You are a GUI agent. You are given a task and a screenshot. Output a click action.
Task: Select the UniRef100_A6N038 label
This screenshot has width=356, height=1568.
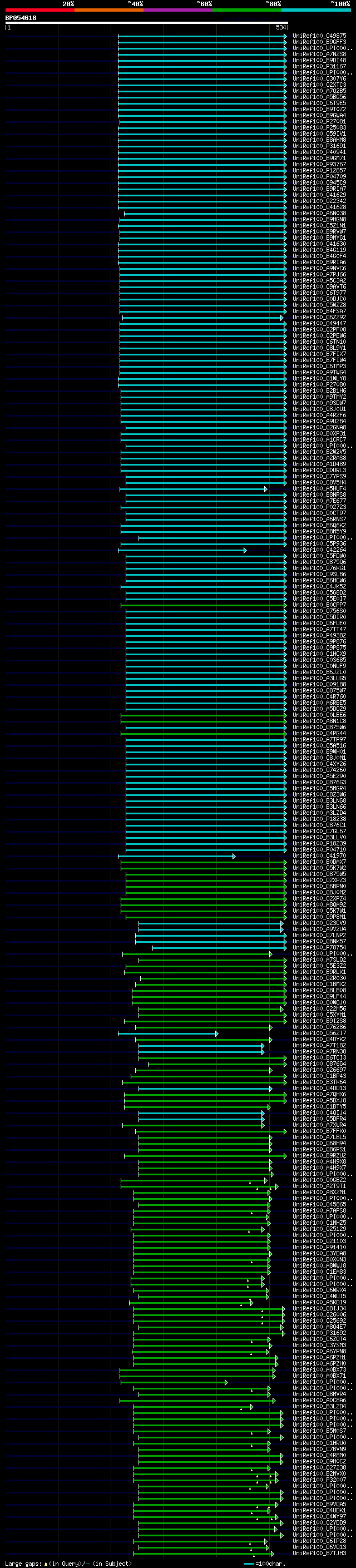[x=319, y=214]
